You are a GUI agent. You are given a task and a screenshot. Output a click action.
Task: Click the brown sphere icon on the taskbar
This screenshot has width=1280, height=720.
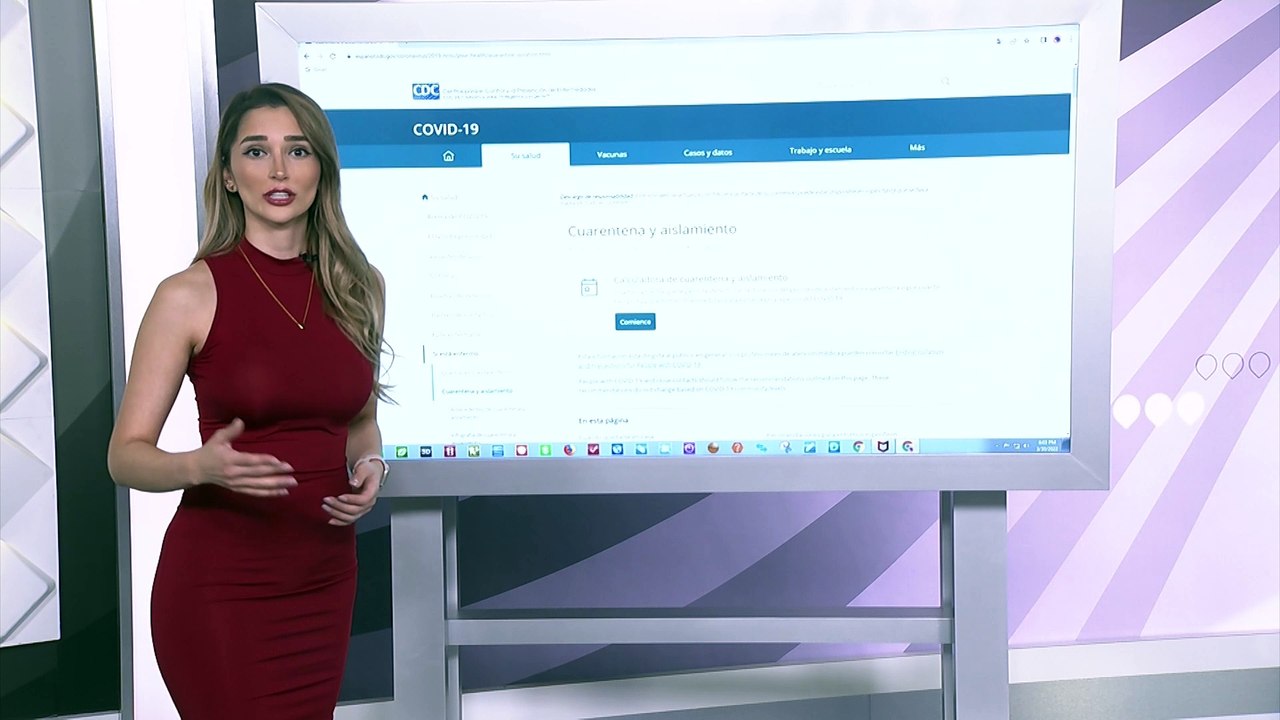(713, 449)
